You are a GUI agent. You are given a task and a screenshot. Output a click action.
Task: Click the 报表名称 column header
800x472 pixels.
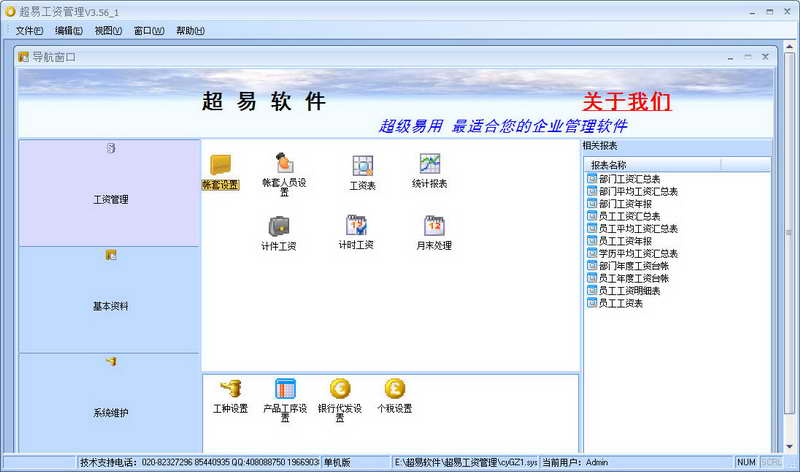pos(653,165)
